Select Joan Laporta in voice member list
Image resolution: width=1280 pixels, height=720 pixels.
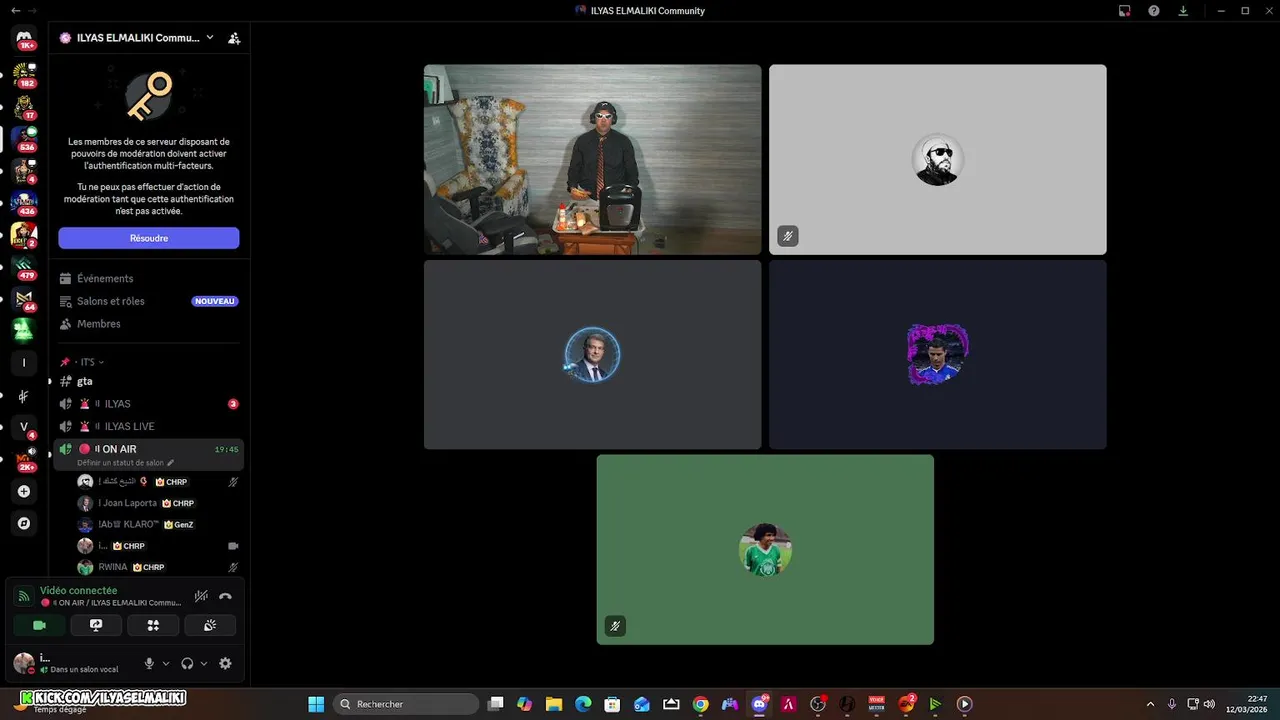[160, 503]
